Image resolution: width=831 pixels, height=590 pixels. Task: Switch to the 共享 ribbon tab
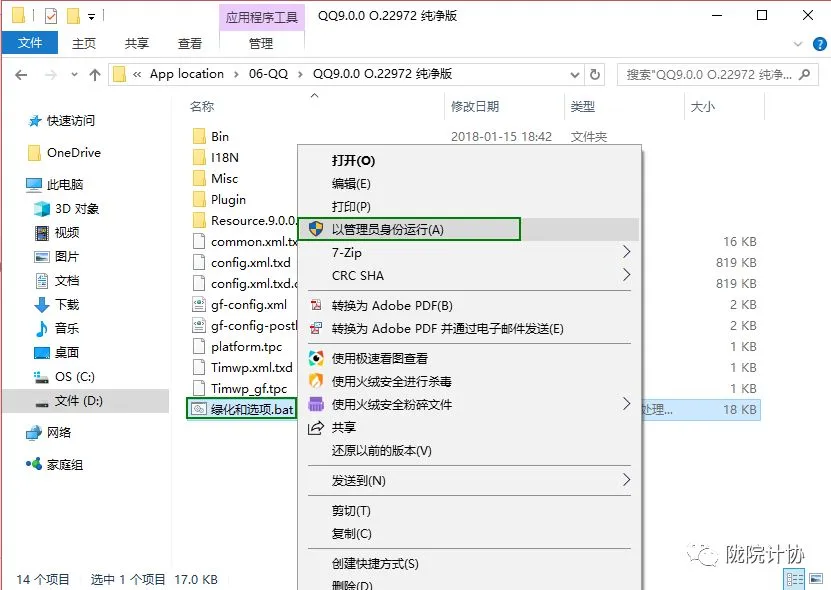tap(137, 43)
